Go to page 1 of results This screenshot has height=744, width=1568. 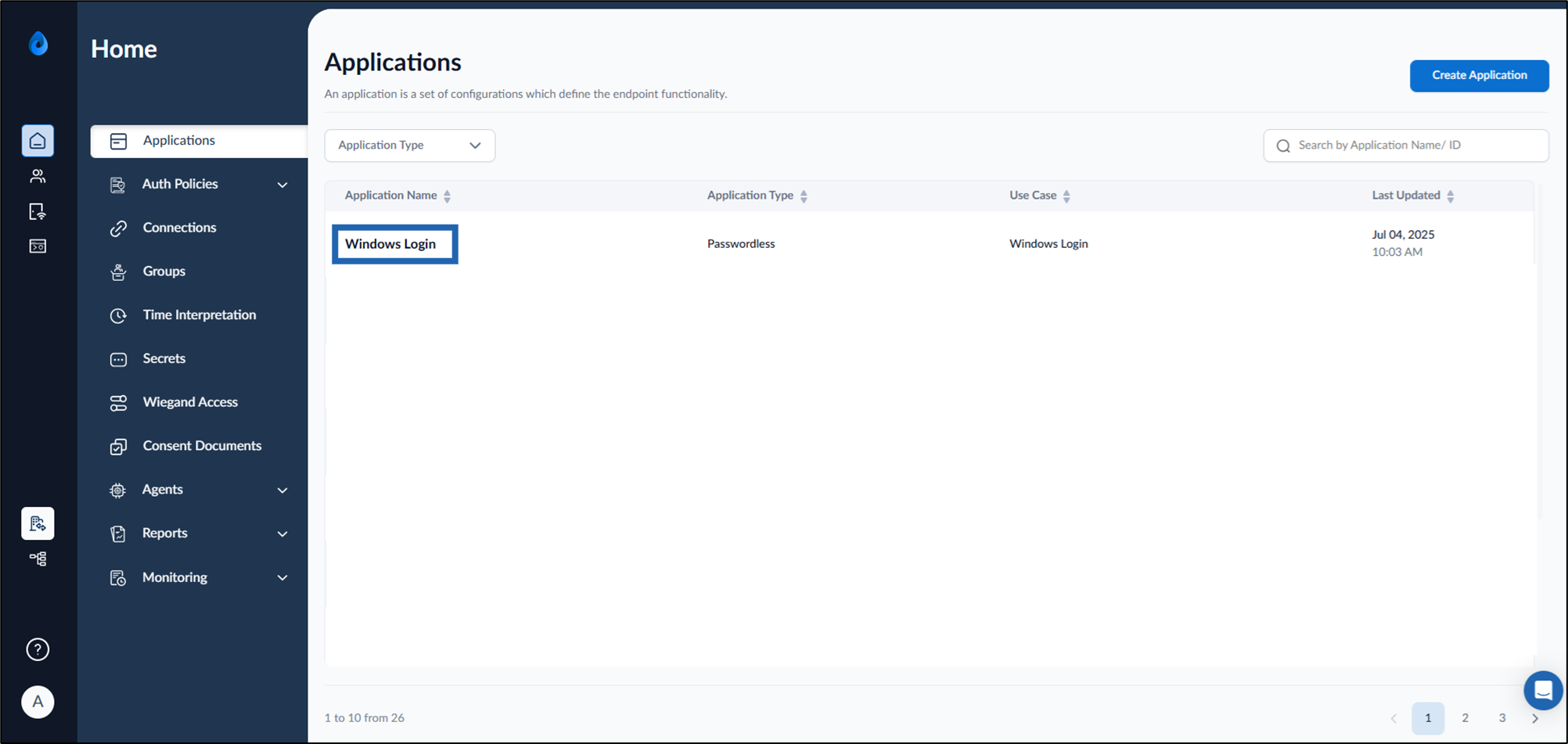[1428, 717]
